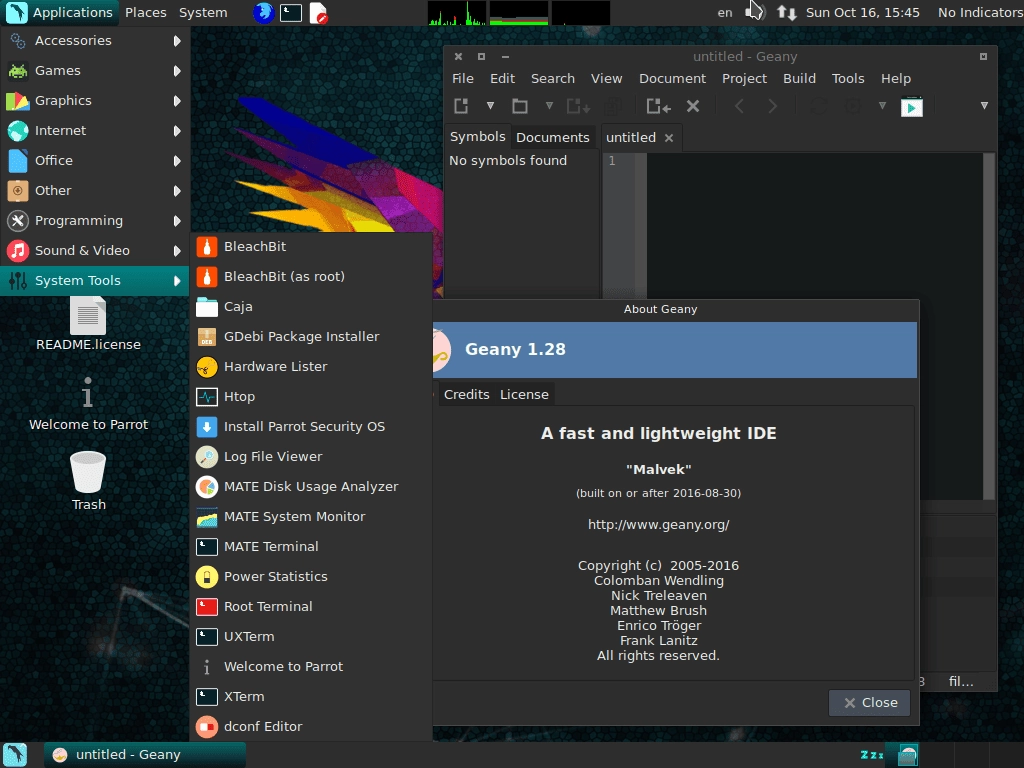Viewport: 1024px width, 768px height.
Task: Click Geany run/execute toolbar icon
Action: point(912,106)
